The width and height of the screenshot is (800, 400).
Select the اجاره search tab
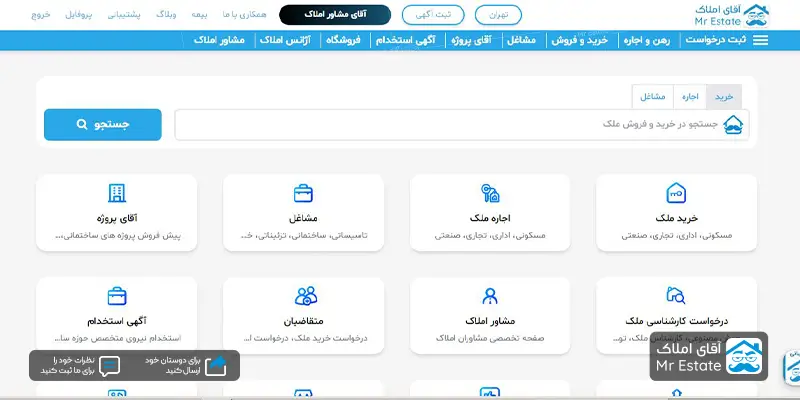tap(690, 97)
